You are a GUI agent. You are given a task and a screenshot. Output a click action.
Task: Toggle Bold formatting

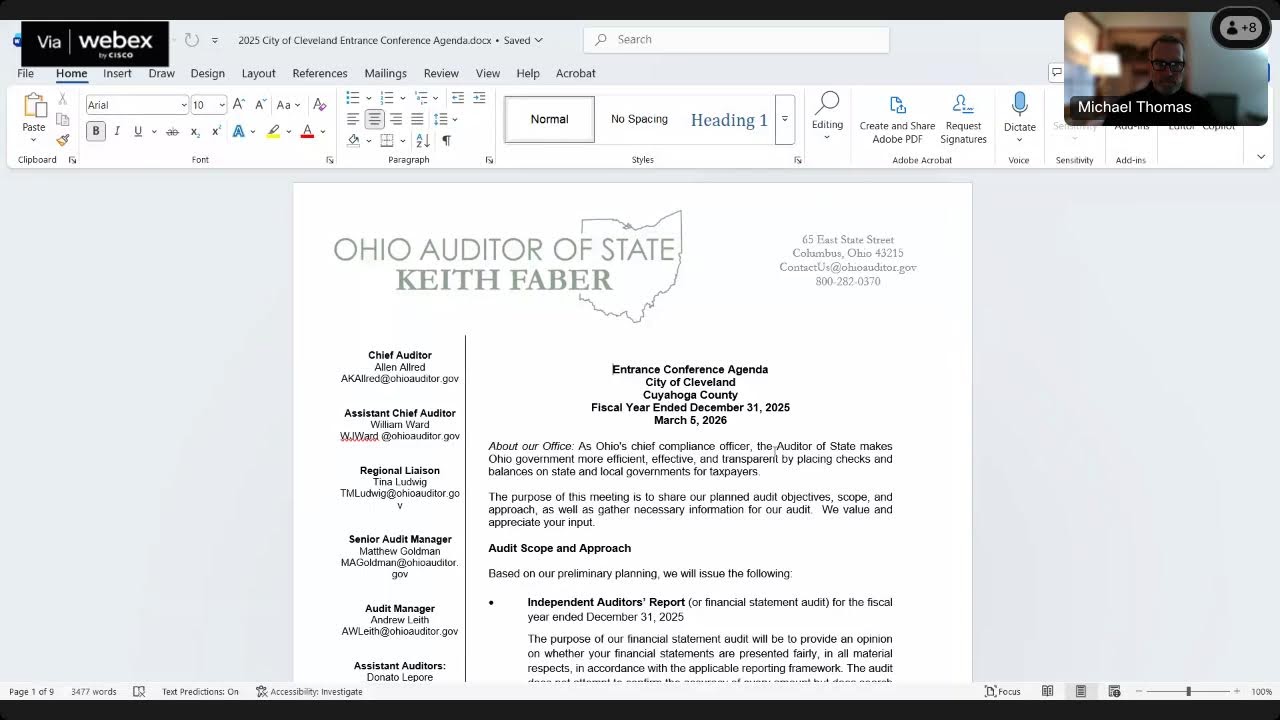point(96,131)
